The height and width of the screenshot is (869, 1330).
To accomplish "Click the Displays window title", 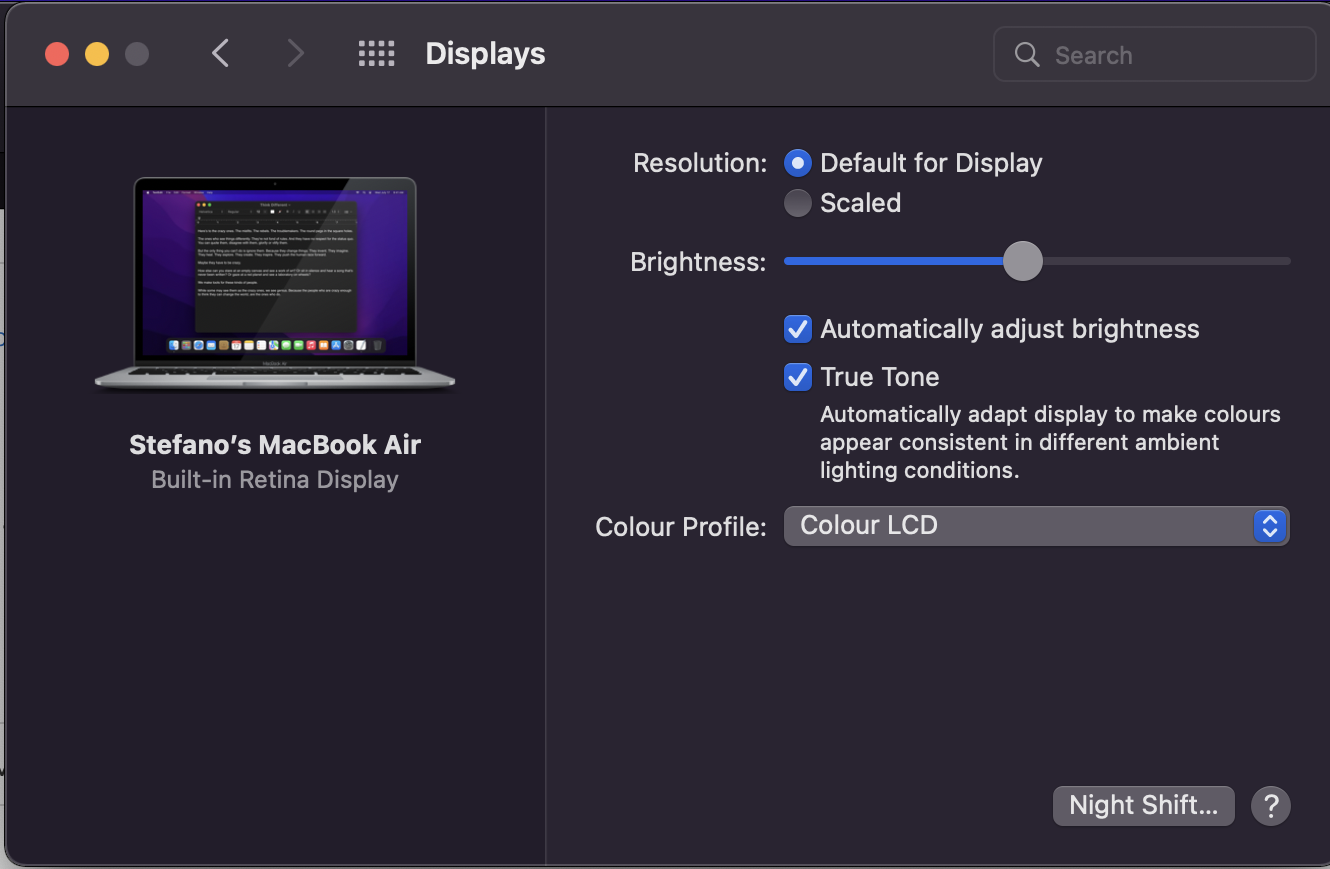I will tap(485, 54).
